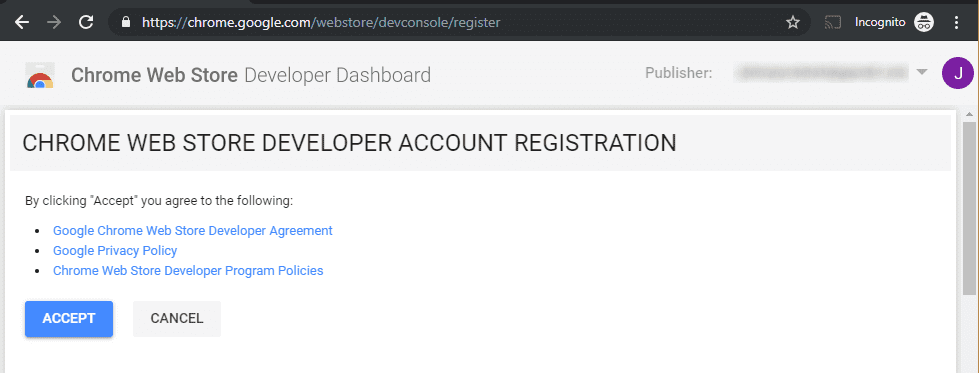Click the Incognito mode icon
Viewport: 979px width, 373px height.
click(924, 22)
